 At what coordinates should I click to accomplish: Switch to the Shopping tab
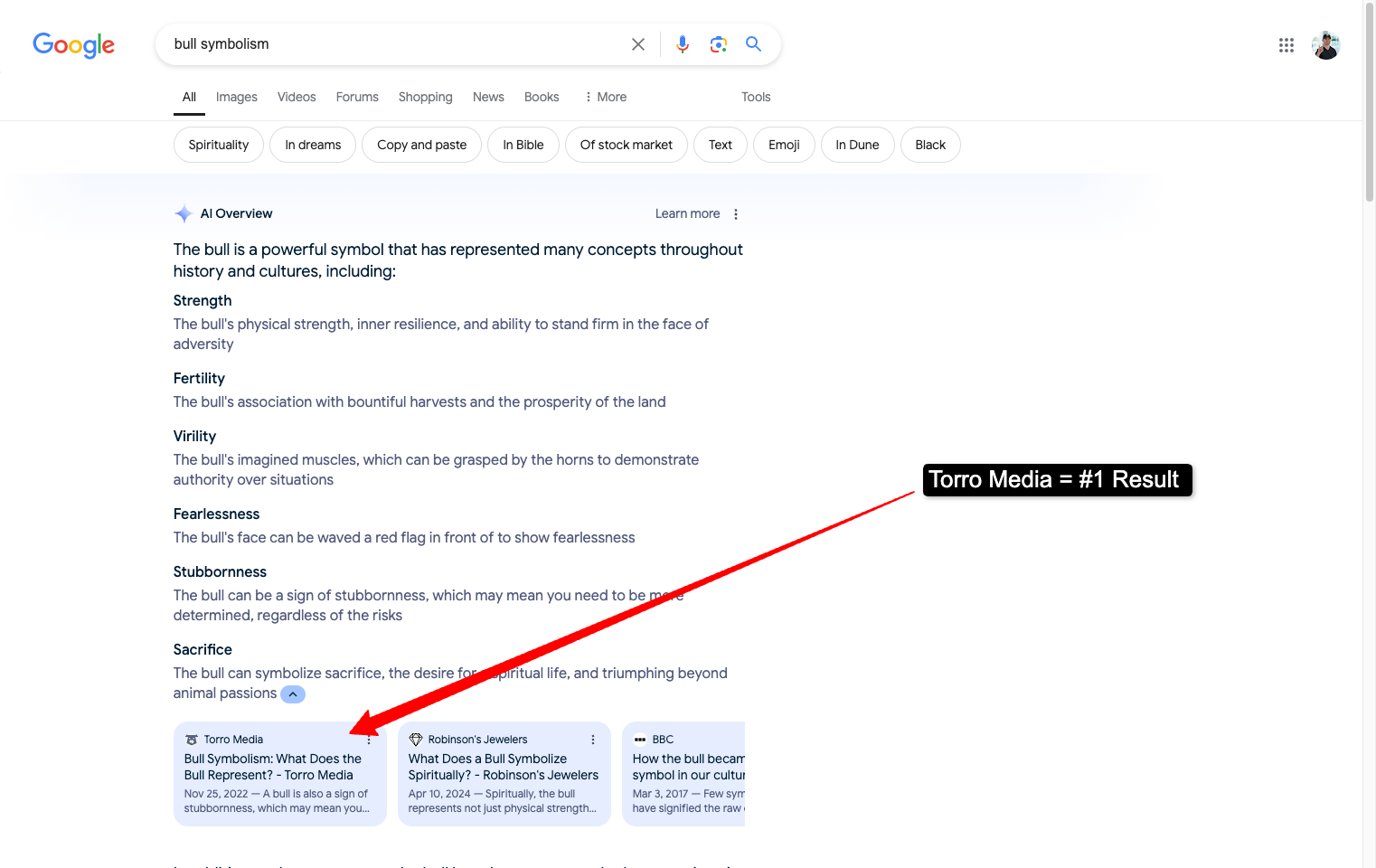[x=426, y=97]
